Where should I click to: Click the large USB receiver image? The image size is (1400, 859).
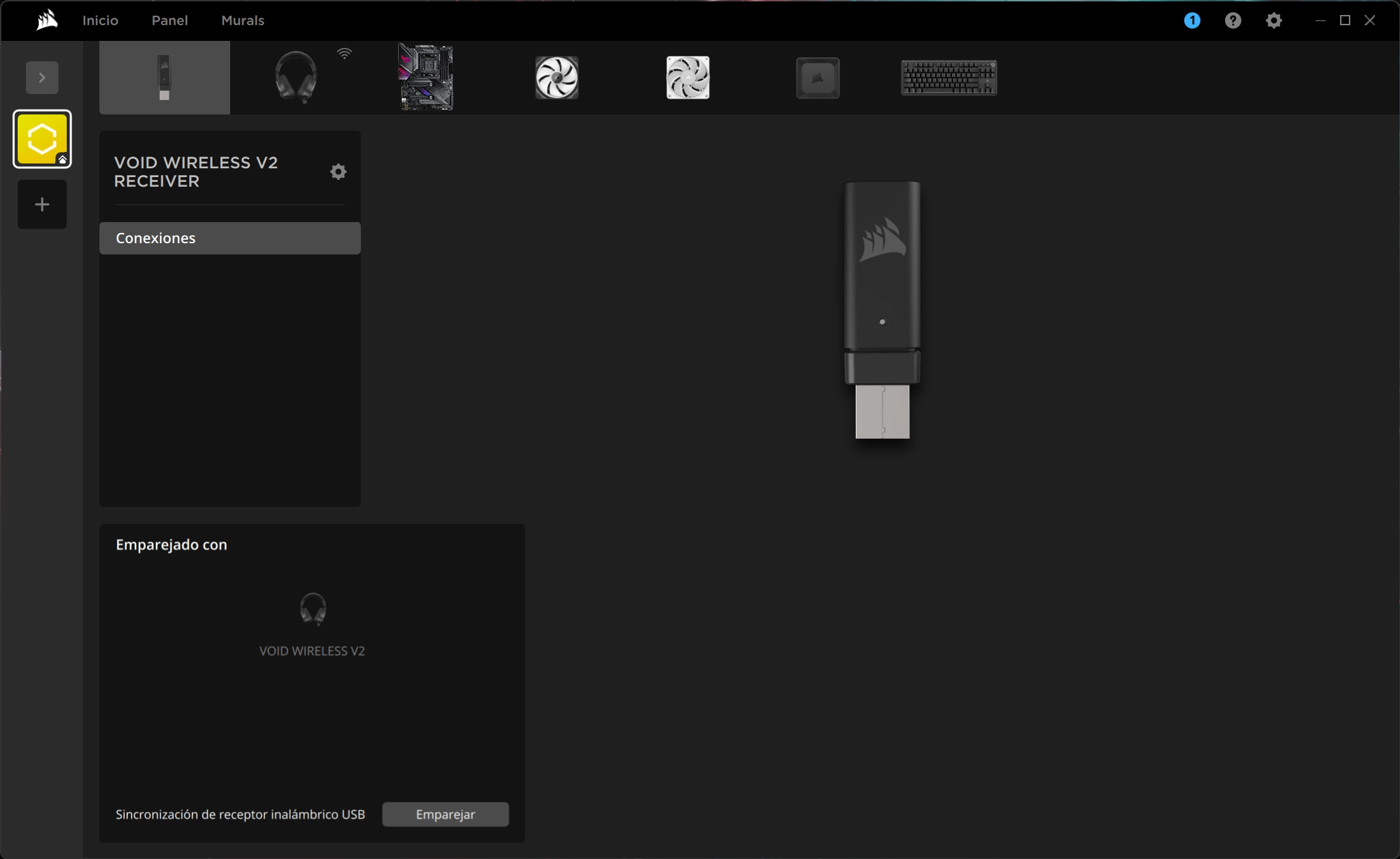(x=882, y=310)
